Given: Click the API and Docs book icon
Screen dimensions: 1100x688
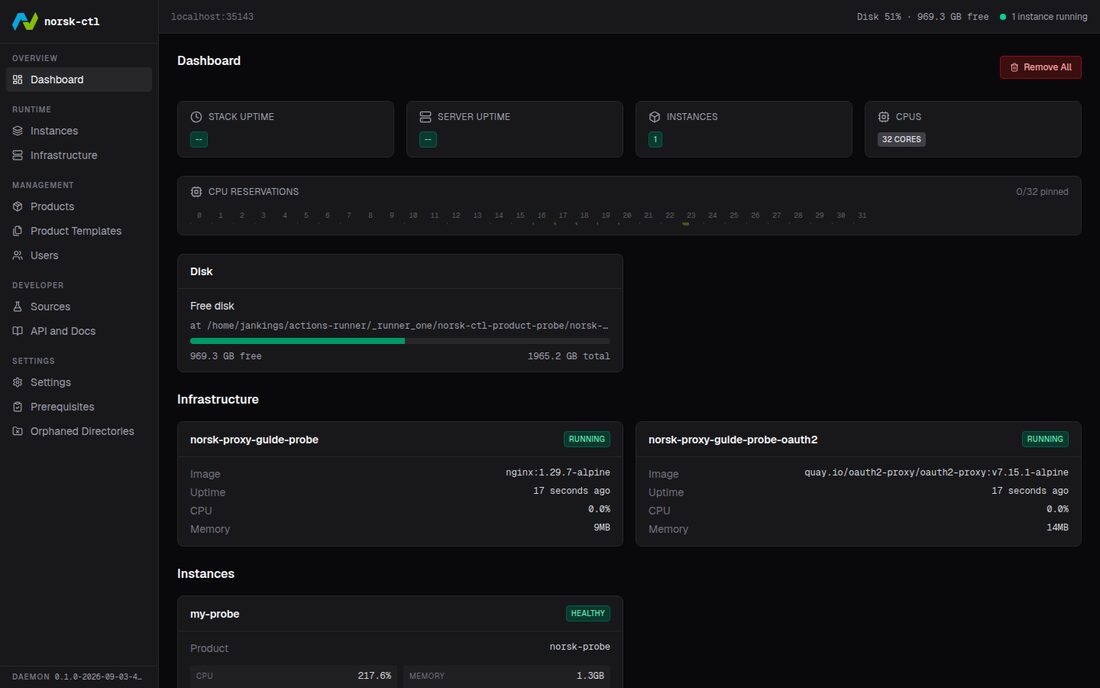Looking at the screenshot, I should (18, 332).
